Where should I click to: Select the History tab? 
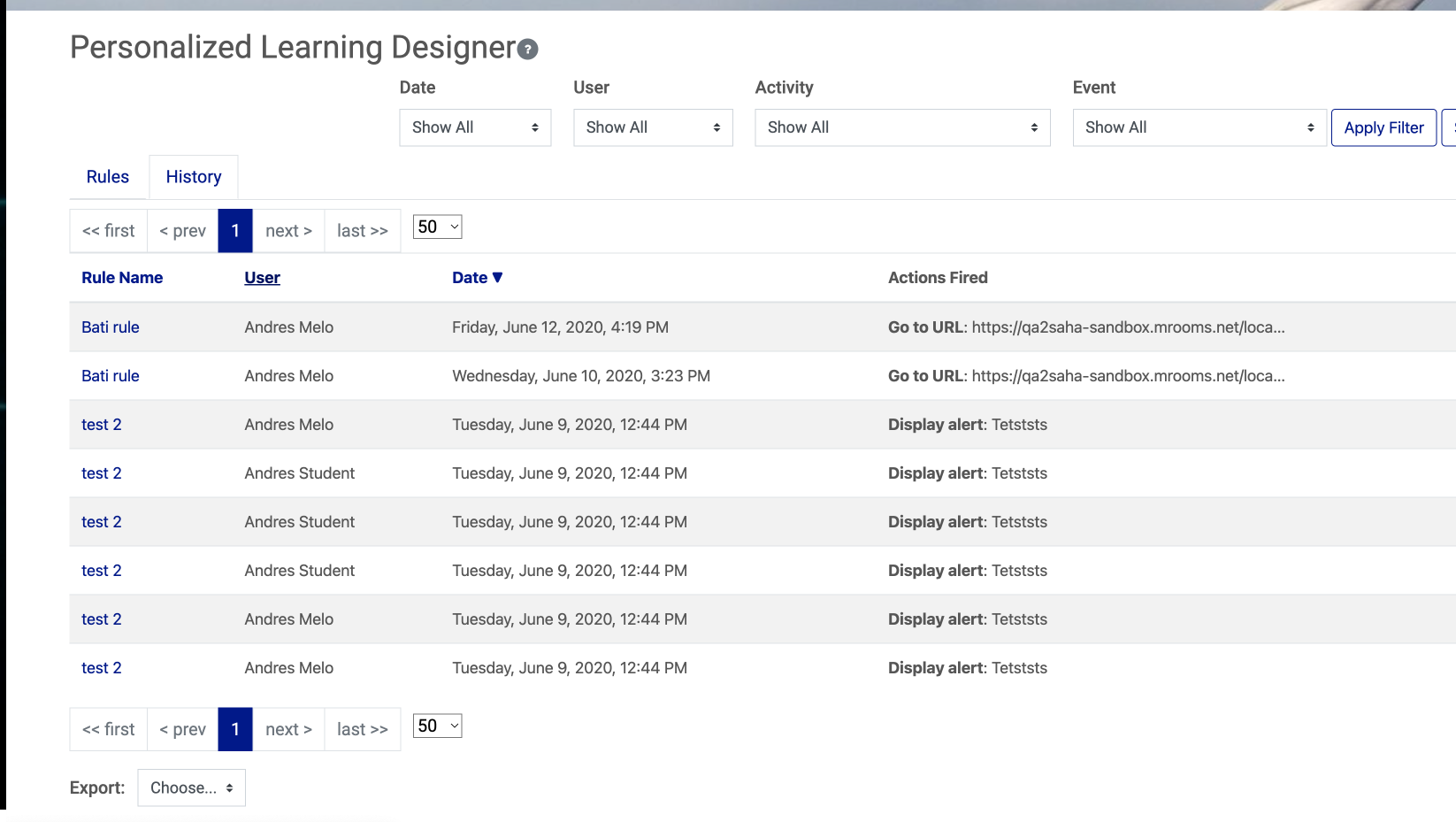pyautogui.click(x=193, y=176)
